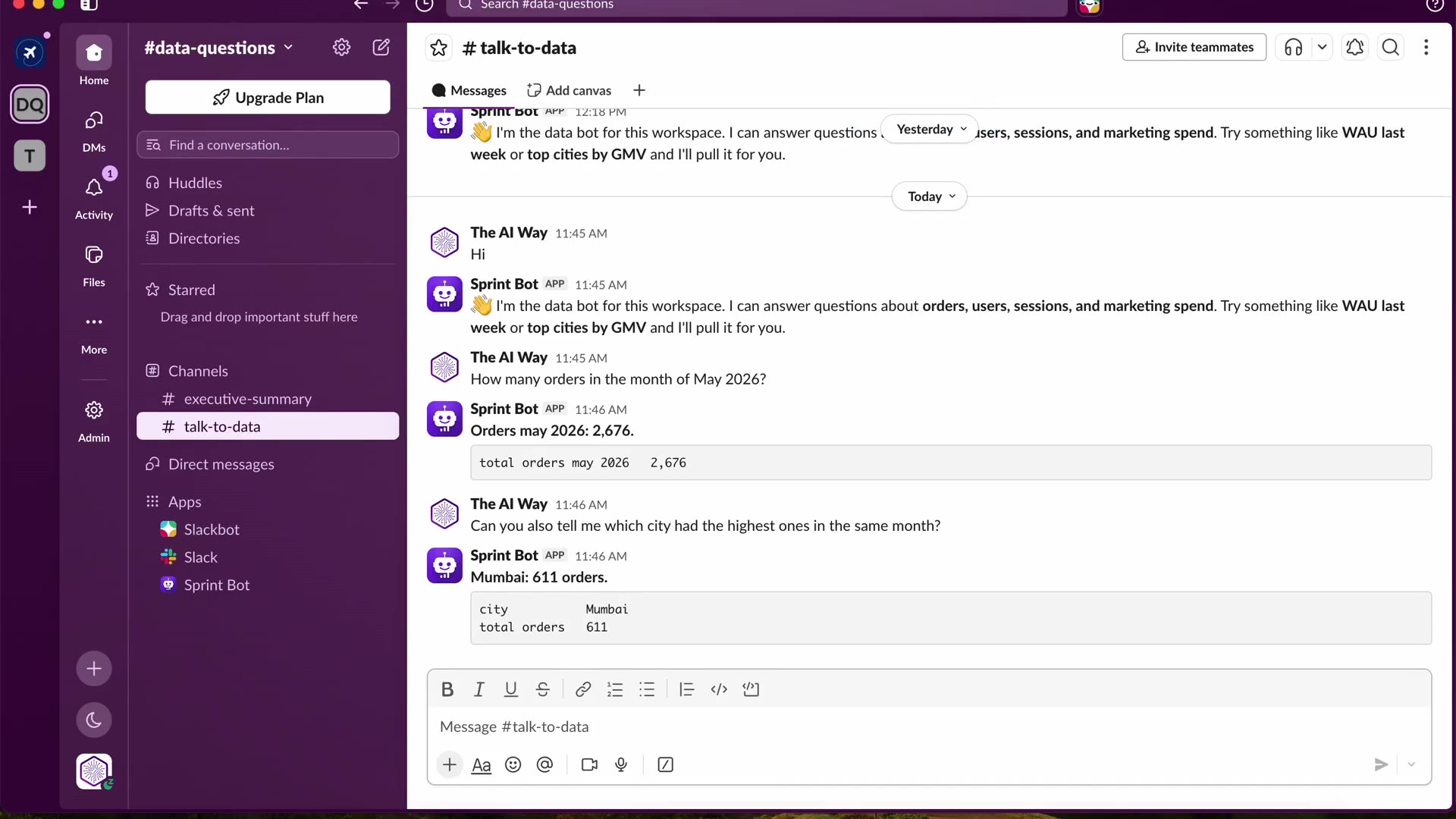Open the send options dropdown
The image size is (1456, 819).
pyautogui.click(x=1411, y=764)
